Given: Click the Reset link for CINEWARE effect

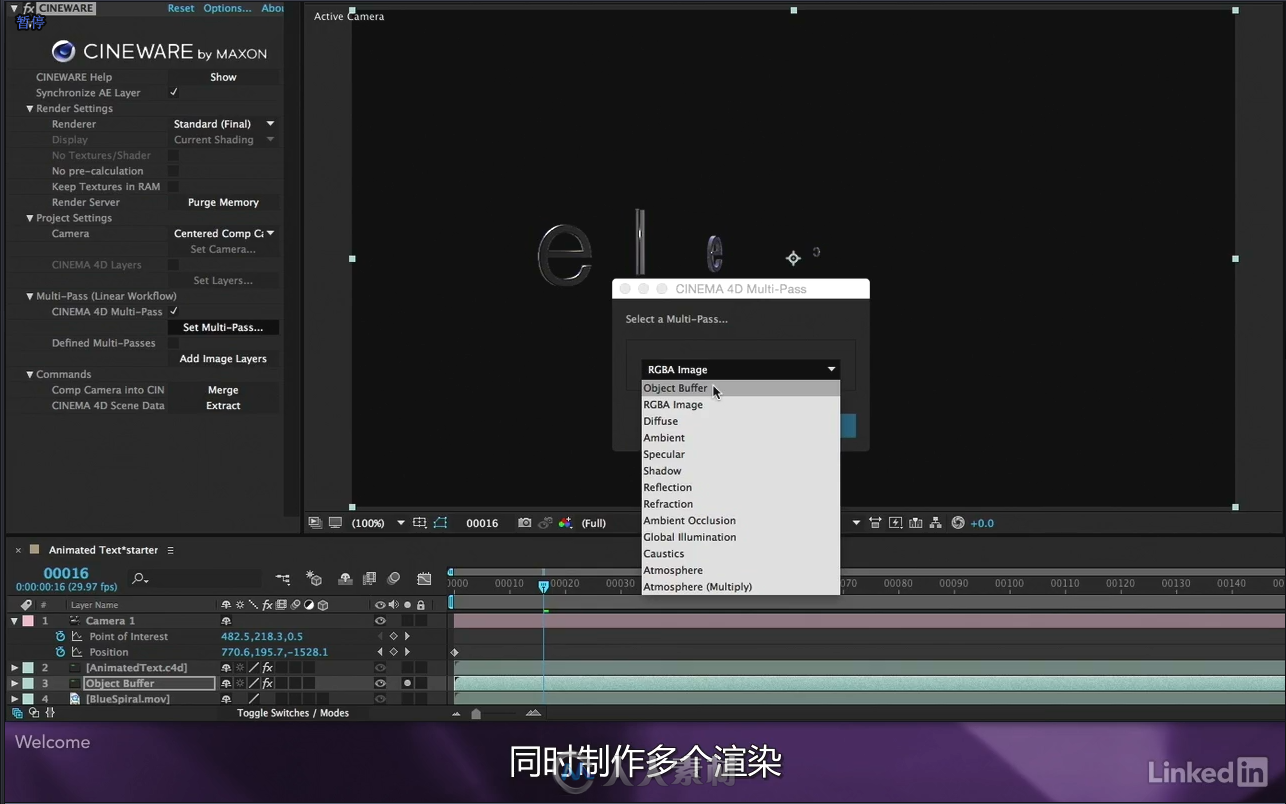Looking at the screenshot, I should coord(181,8).
